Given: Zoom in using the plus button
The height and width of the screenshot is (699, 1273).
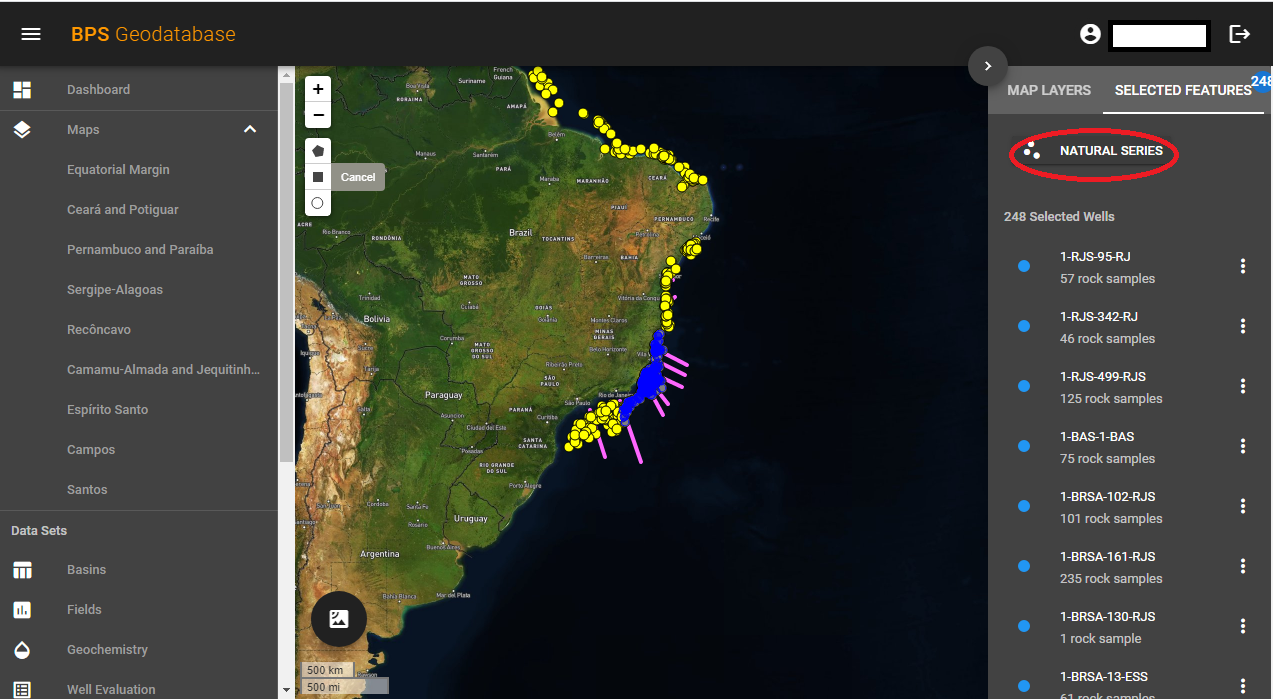Looking at the screenshot, I should tap(317, 89).
